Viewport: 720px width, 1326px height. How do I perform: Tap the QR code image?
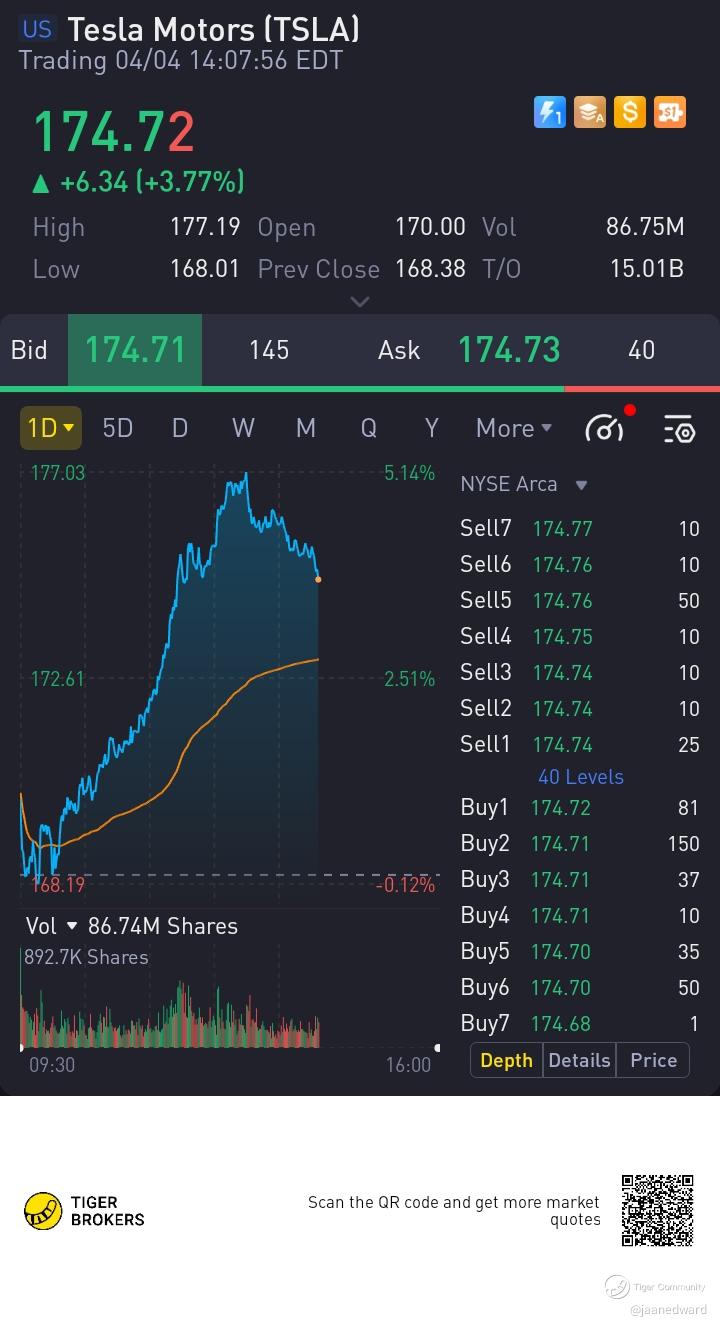657,1210
